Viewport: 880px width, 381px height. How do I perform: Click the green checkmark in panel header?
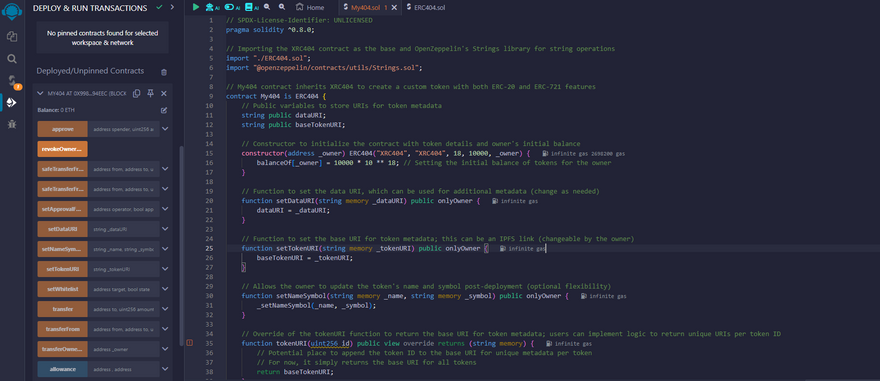(x=159, y=8)
